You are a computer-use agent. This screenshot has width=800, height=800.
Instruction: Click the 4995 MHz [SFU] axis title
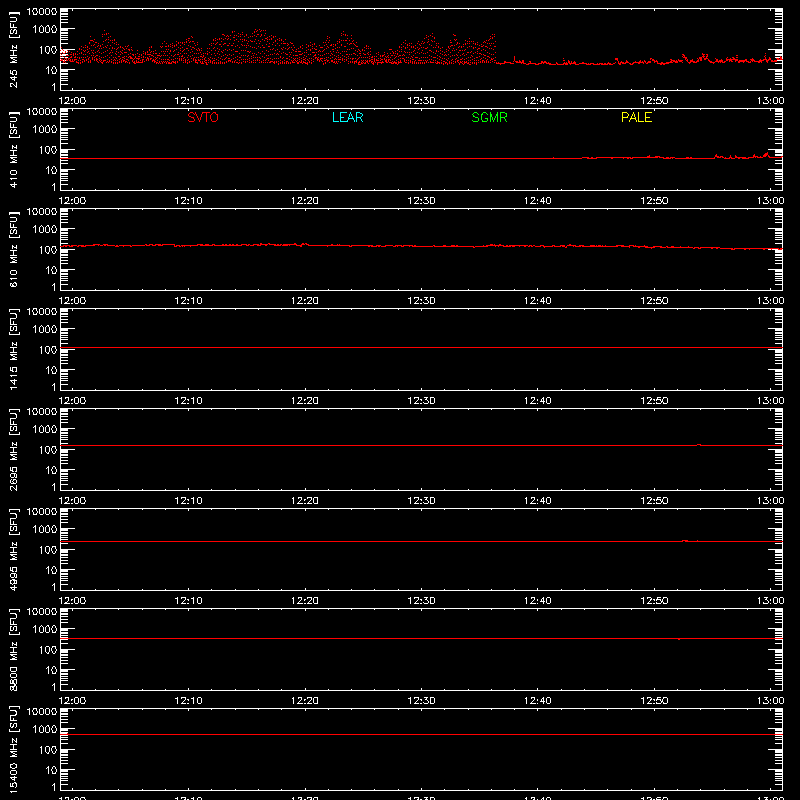click(13, 549)
